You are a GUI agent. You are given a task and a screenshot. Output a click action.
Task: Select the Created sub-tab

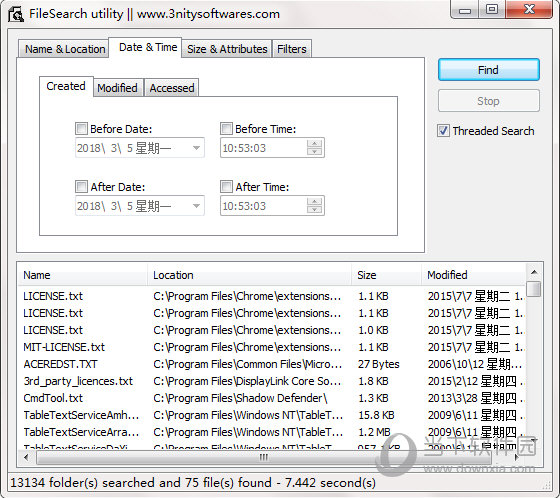[66, 86]
